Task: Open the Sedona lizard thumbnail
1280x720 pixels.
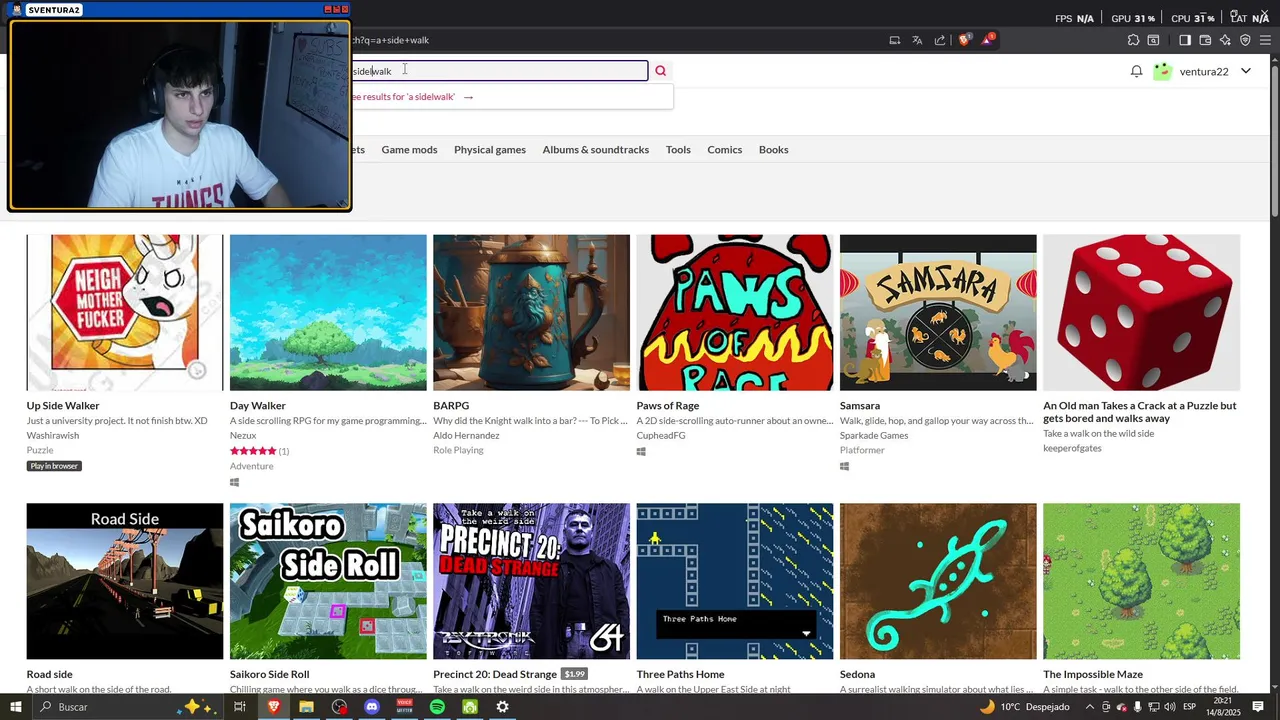Action: [938, 581]
